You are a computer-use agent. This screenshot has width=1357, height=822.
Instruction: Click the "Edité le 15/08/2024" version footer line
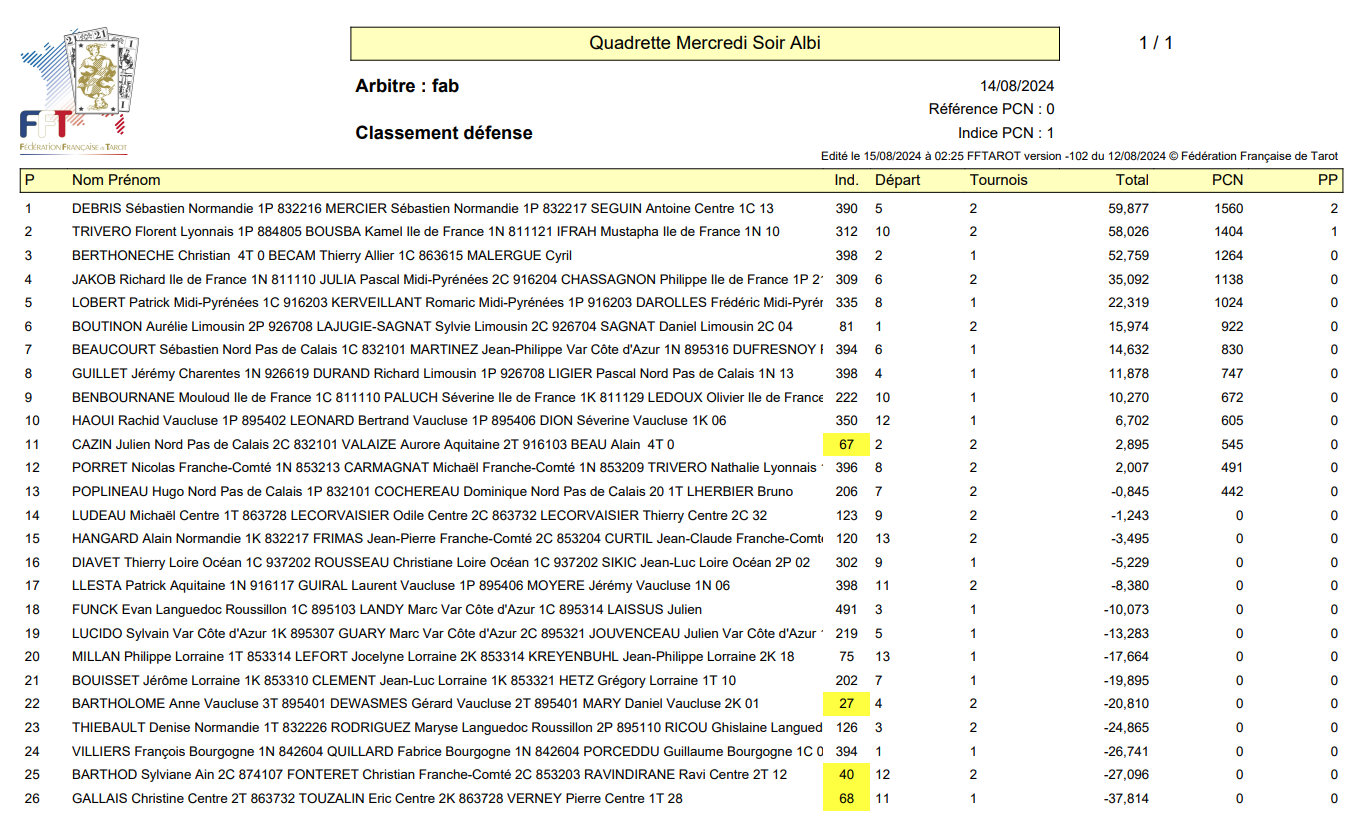1079,156
